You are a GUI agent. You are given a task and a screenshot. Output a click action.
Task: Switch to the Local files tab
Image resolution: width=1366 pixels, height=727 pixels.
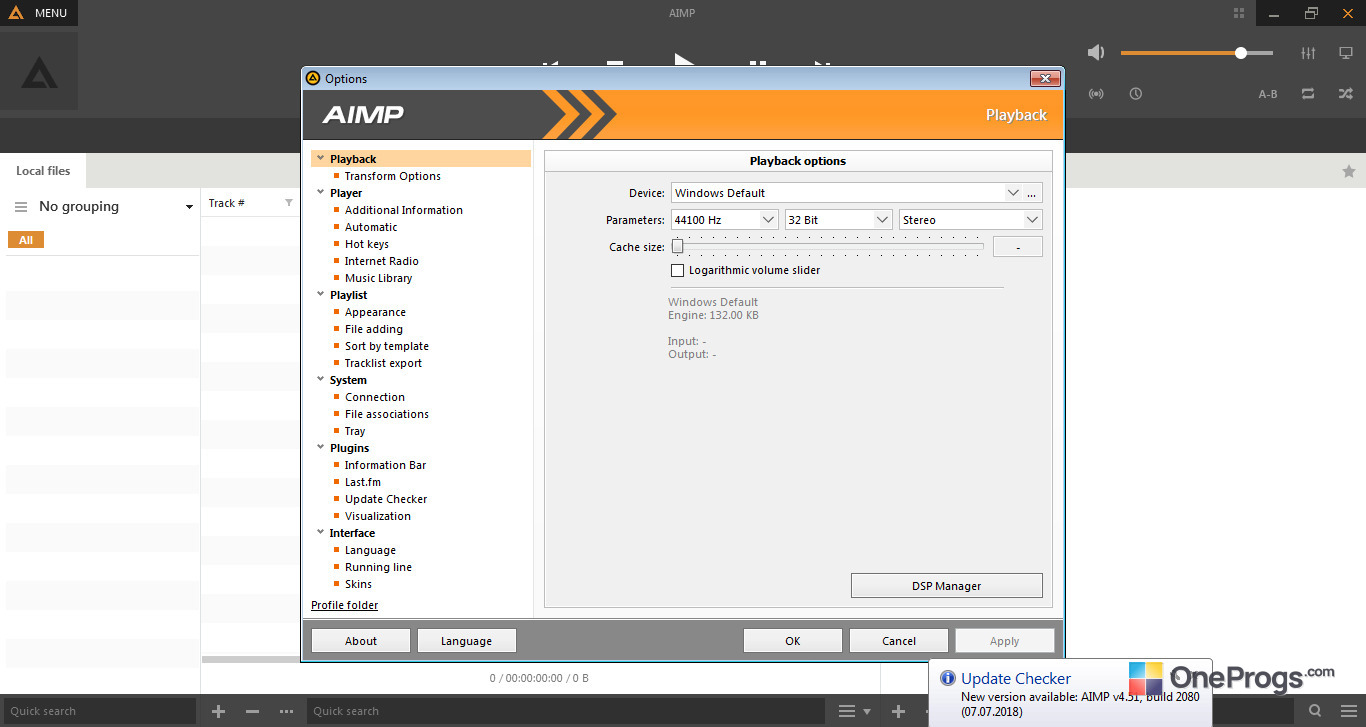43,171
